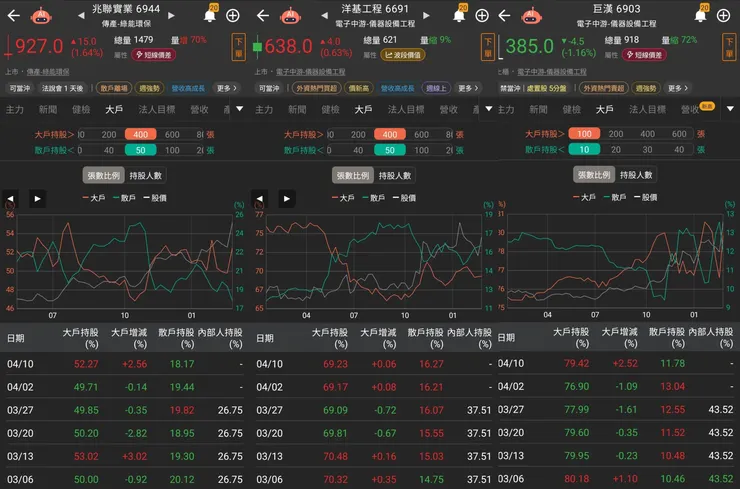Switch to previous stock before 兆聯實業

tap(81, 16)
